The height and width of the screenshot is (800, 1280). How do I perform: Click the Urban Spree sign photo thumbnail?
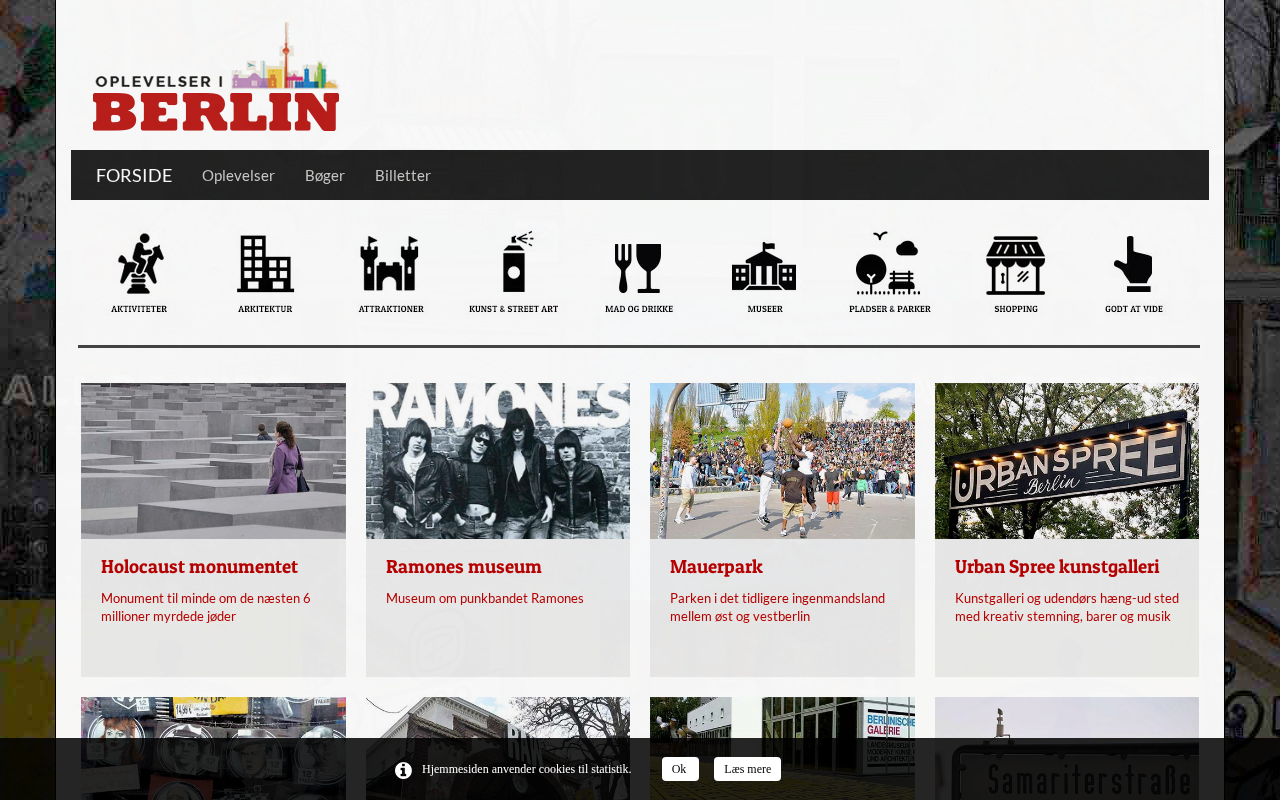coord(1067,461)
